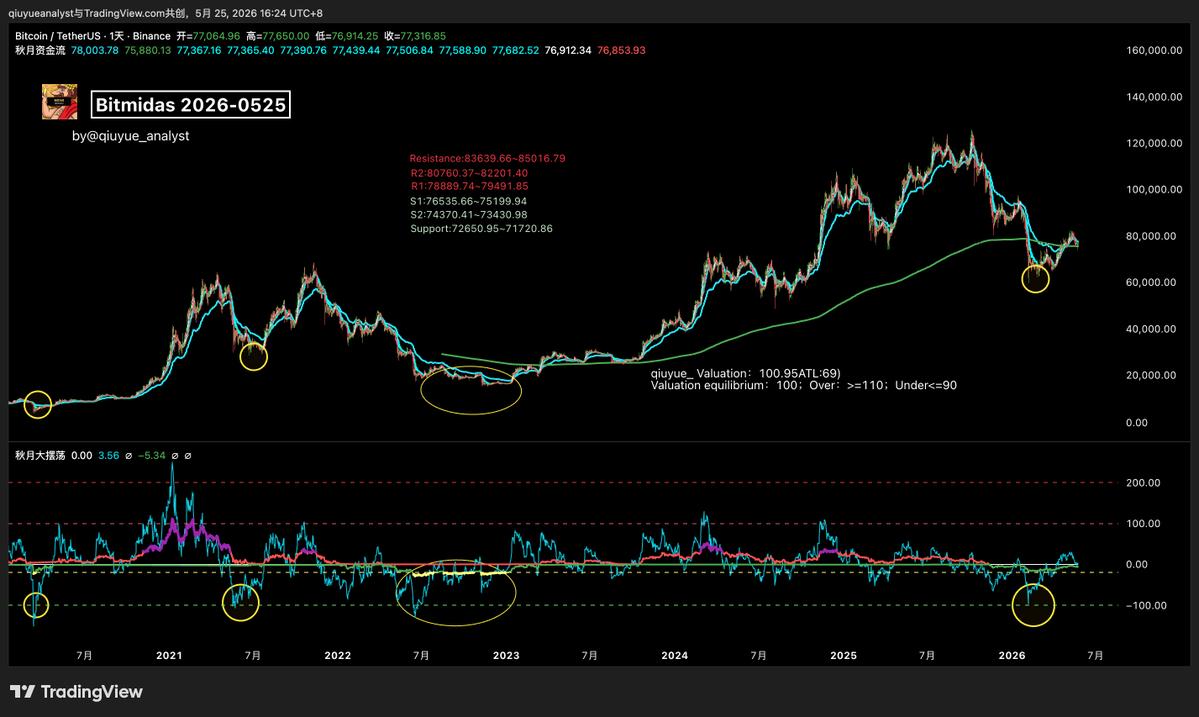Click the 2026 label on time axis
Image resolution: width=1199 pixels, height=717 pixels.
click(1012, 656)
